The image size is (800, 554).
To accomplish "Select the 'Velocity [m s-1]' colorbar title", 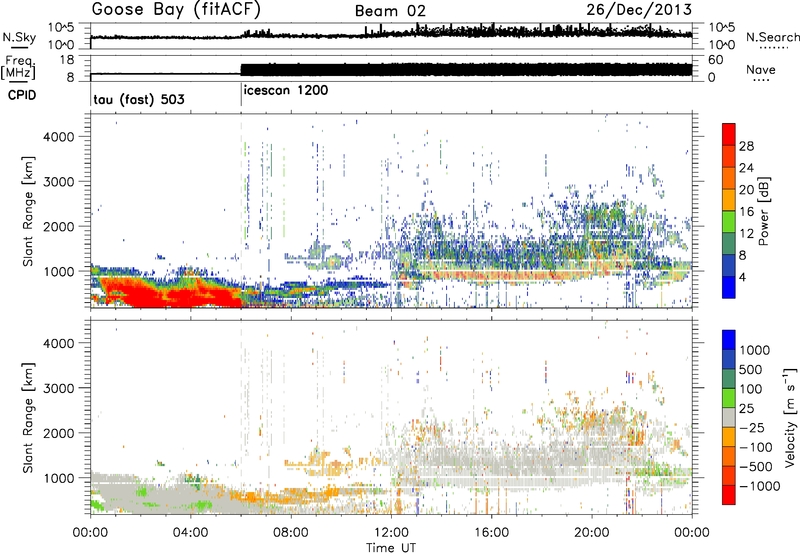I will tap(790, 417).
